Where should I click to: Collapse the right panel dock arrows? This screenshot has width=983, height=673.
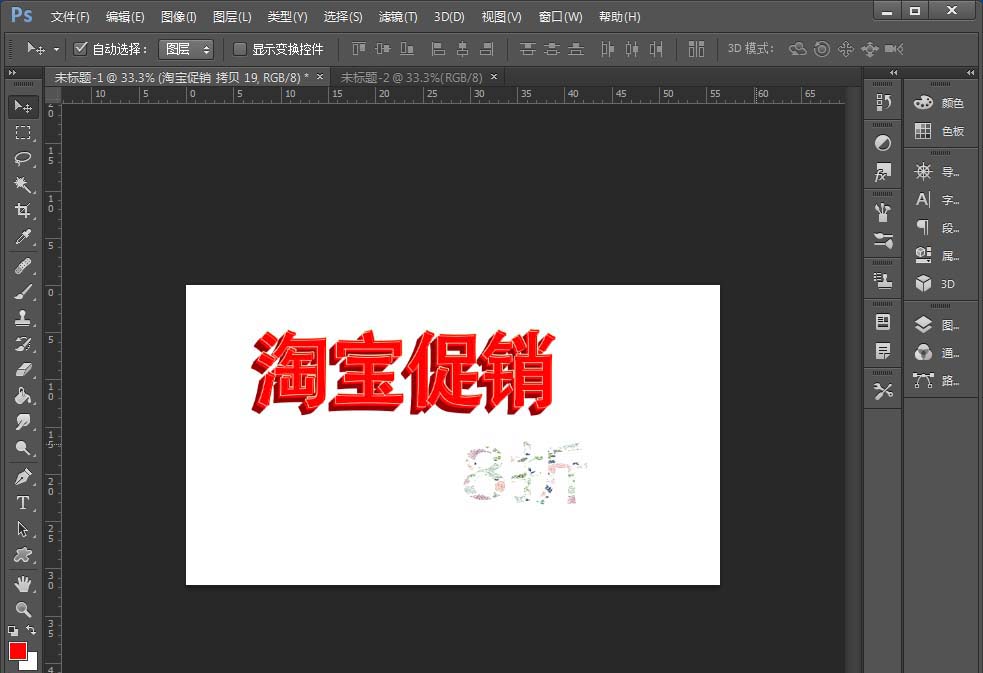[970, 73]
